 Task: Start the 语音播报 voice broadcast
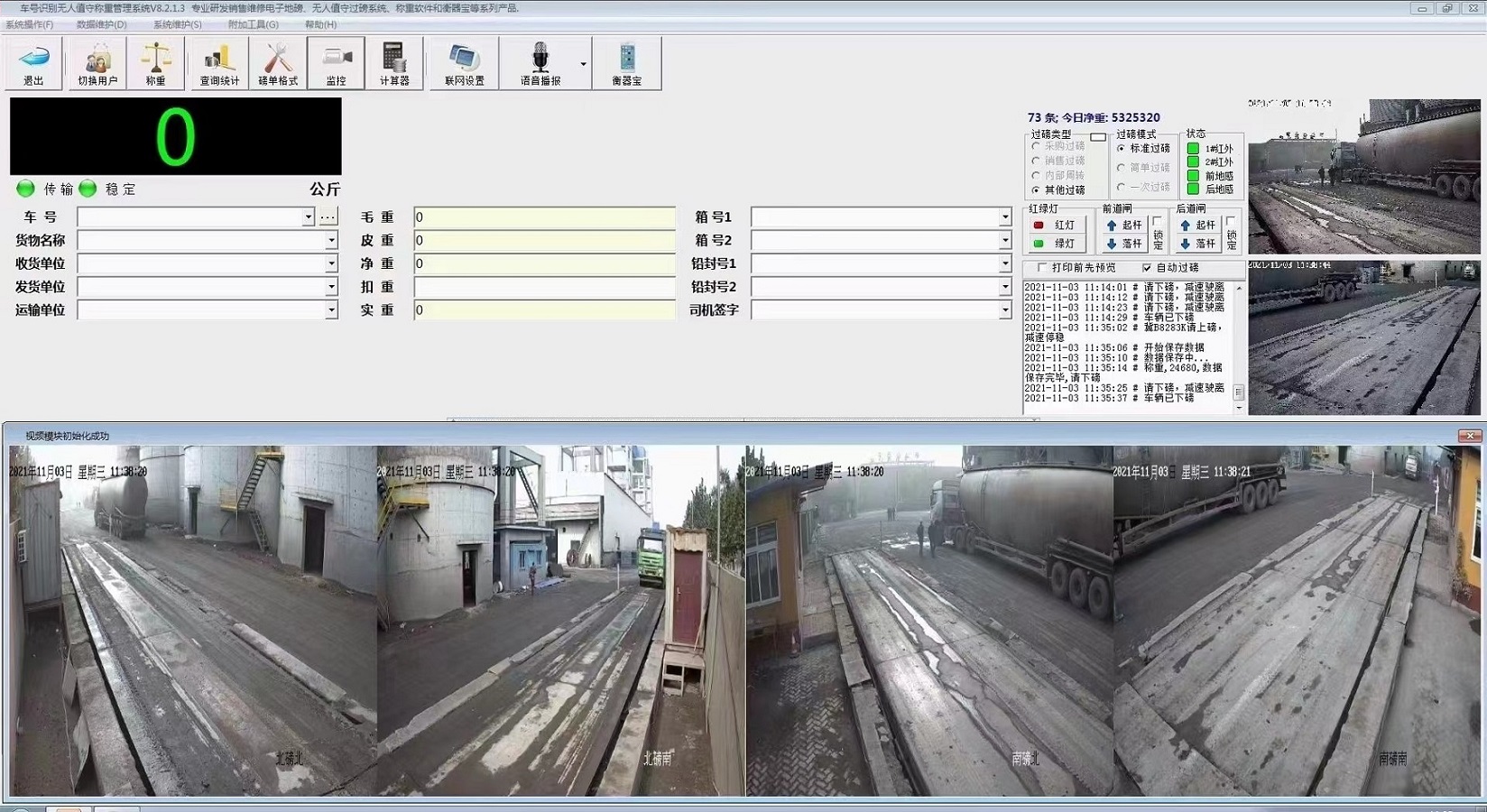539,61
